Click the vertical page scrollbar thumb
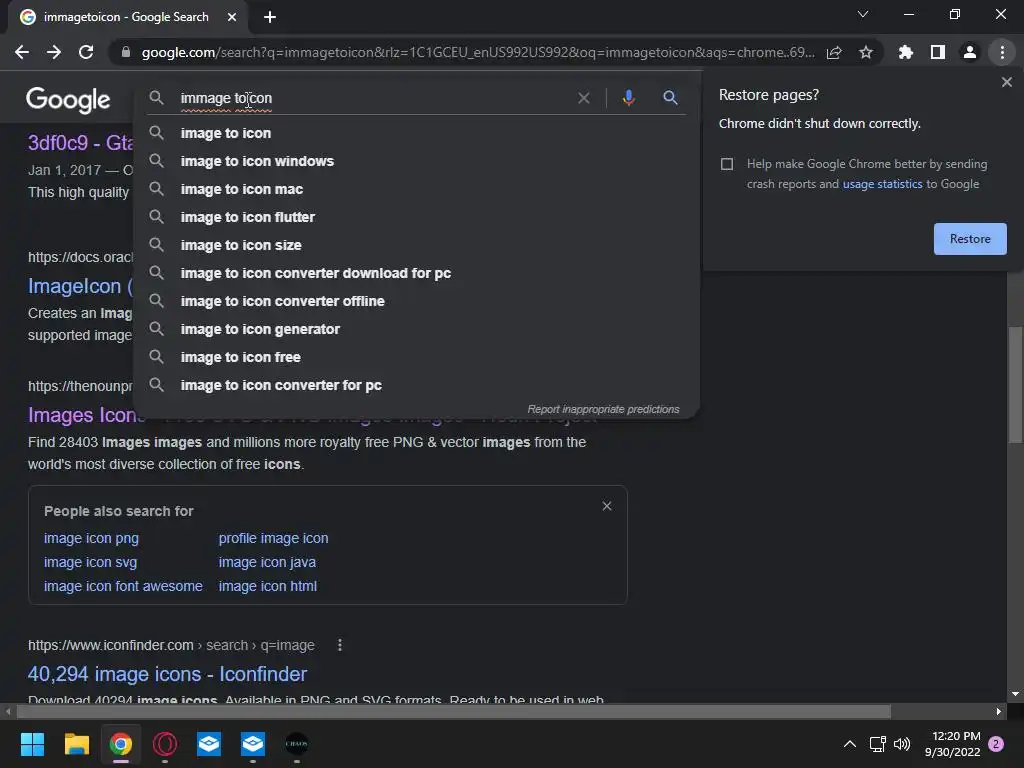The width and height of the screenshot is (1024, 768). (x=1015, y=385)
